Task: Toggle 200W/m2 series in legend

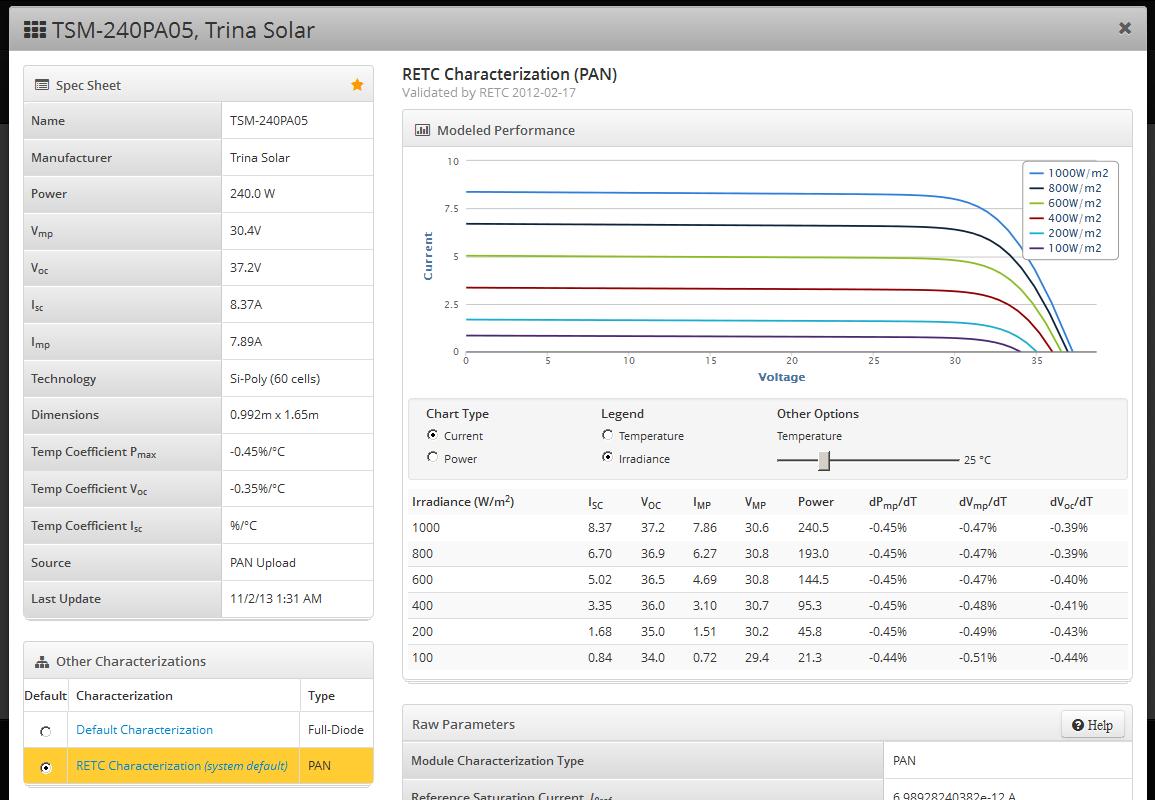Action: click(1066, 233)
